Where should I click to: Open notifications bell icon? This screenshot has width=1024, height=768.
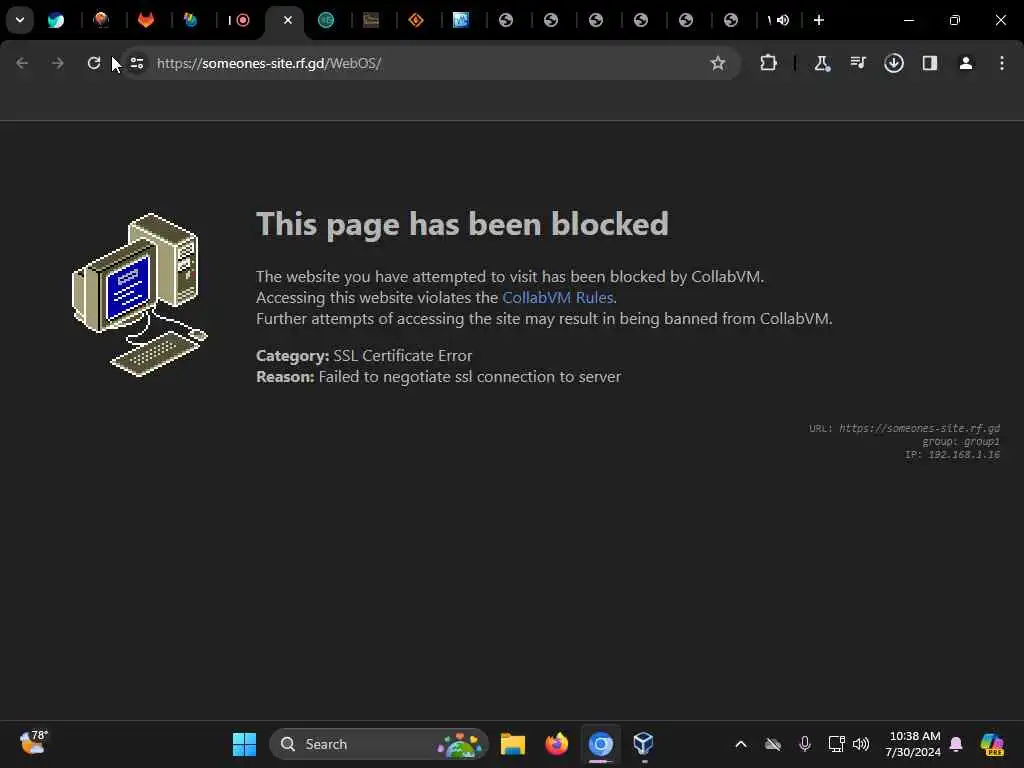click(956, 744)
